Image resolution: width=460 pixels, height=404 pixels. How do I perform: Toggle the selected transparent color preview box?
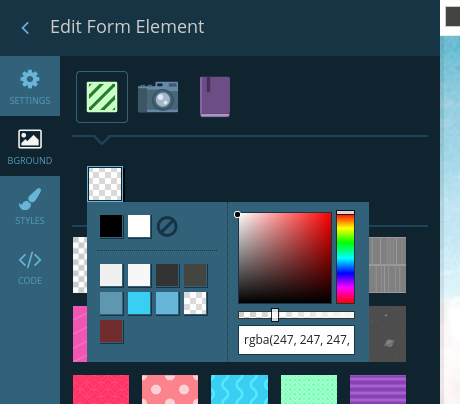[x=105, y=184]
